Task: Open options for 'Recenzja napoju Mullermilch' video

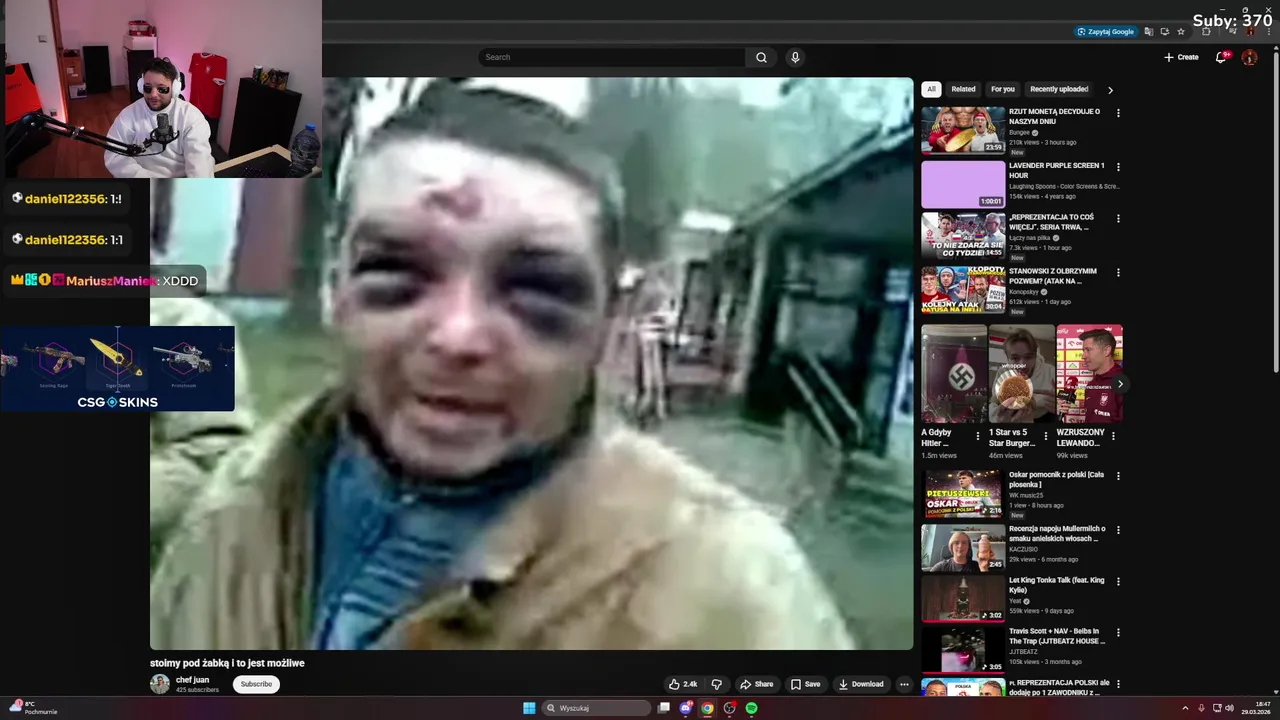Action: tap(1118, 530)
